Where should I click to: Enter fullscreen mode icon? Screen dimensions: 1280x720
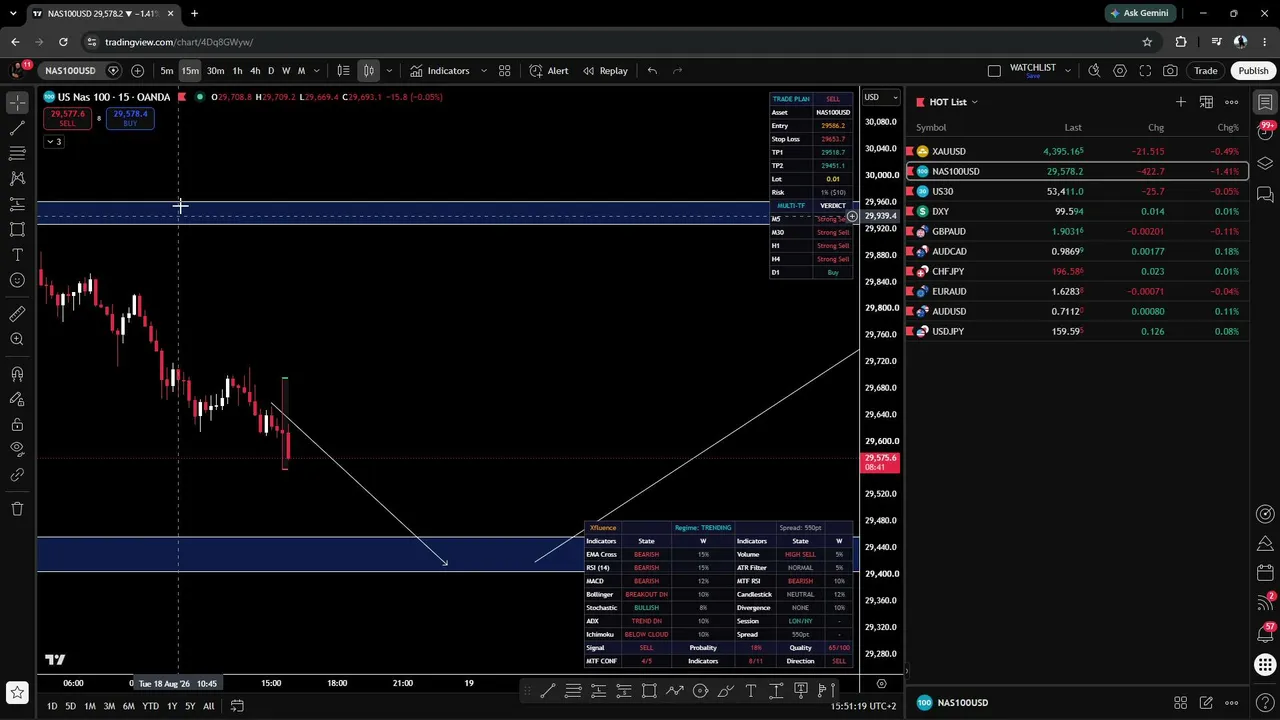point(1145,71)
